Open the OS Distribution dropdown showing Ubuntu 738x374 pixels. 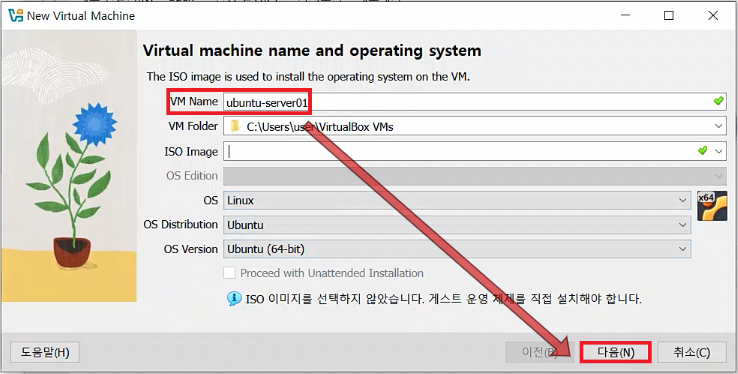(x=457, y=225)
